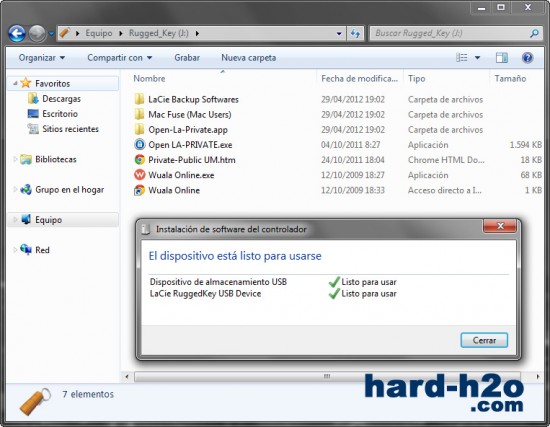Click the horizontal scrollbar thumb
This screenshot has height=427, width=550.
pos(327,376)
